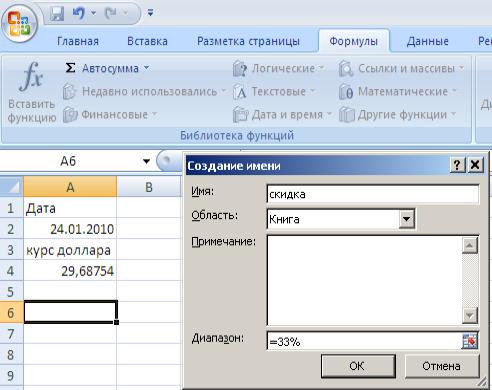Click the Select All corner of the sheet

(11, 187)
